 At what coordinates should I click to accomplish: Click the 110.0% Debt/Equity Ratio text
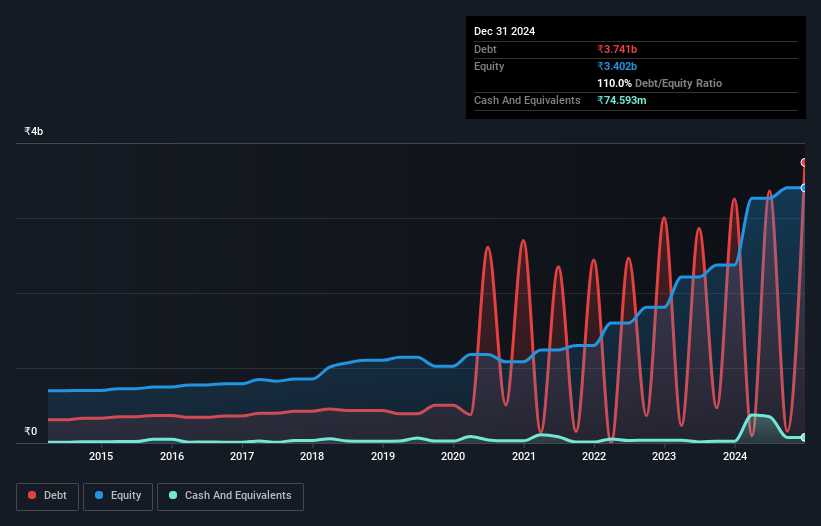pos(659,83)
